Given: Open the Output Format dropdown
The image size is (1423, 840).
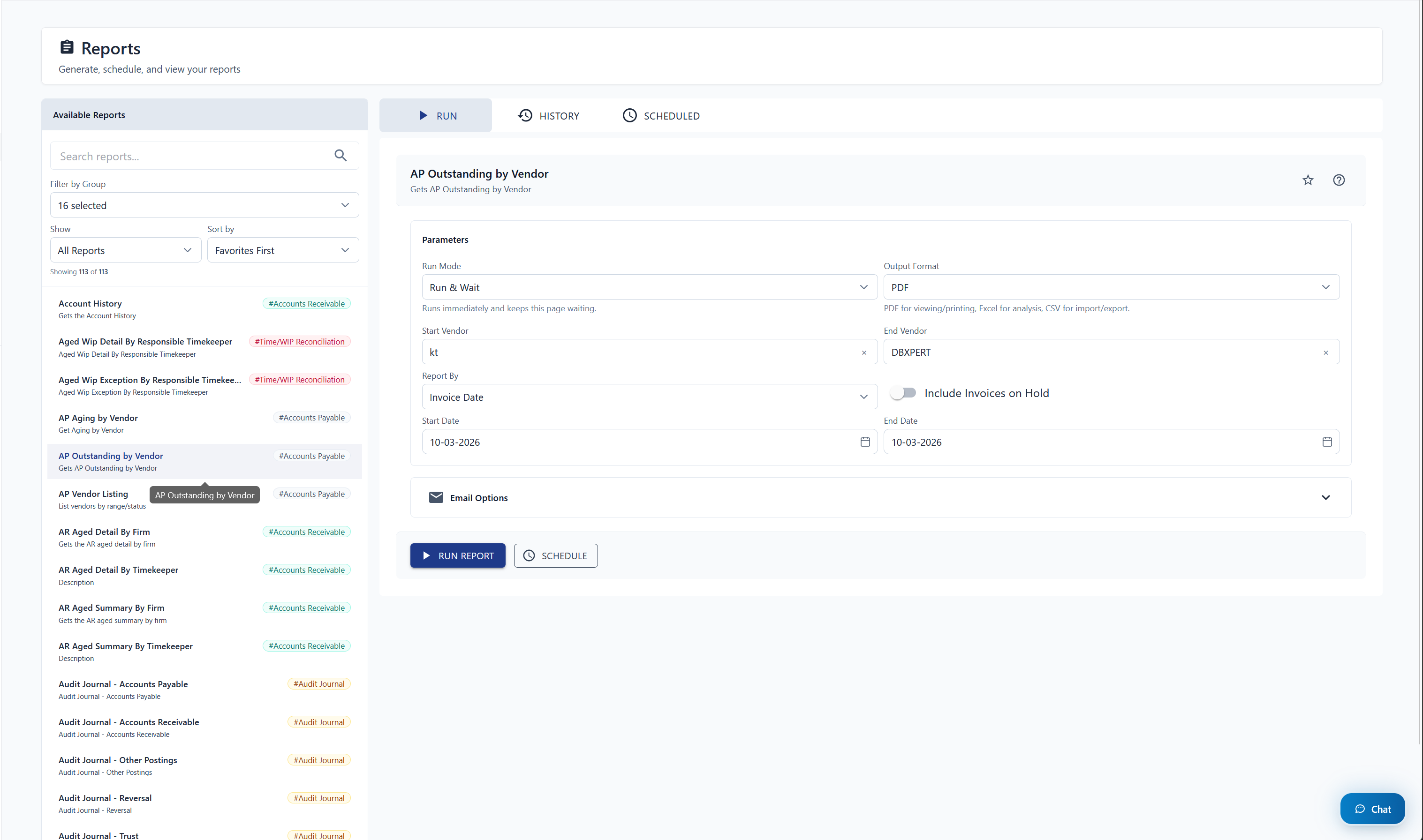Looking at the screenshot, I should coord(1111,287).
